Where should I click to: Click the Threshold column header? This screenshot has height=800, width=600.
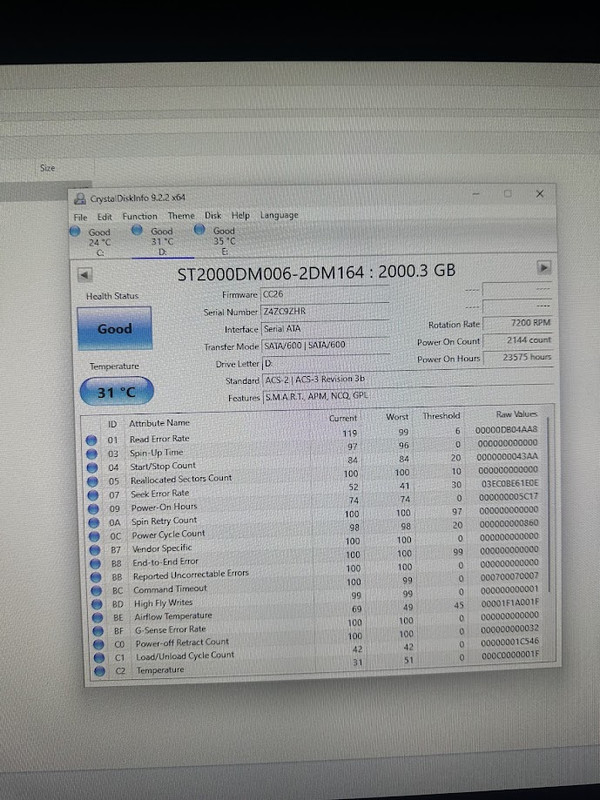(441, 416)
